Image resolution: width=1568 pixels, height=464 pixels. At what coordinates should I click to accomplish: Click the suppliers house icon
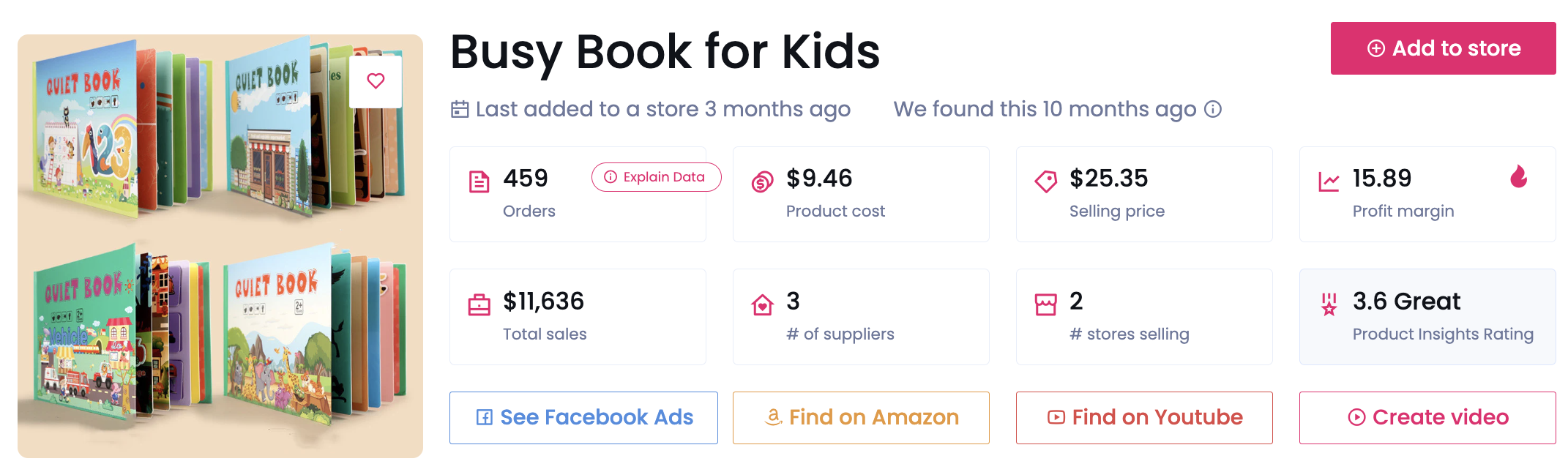coord(762,304)
